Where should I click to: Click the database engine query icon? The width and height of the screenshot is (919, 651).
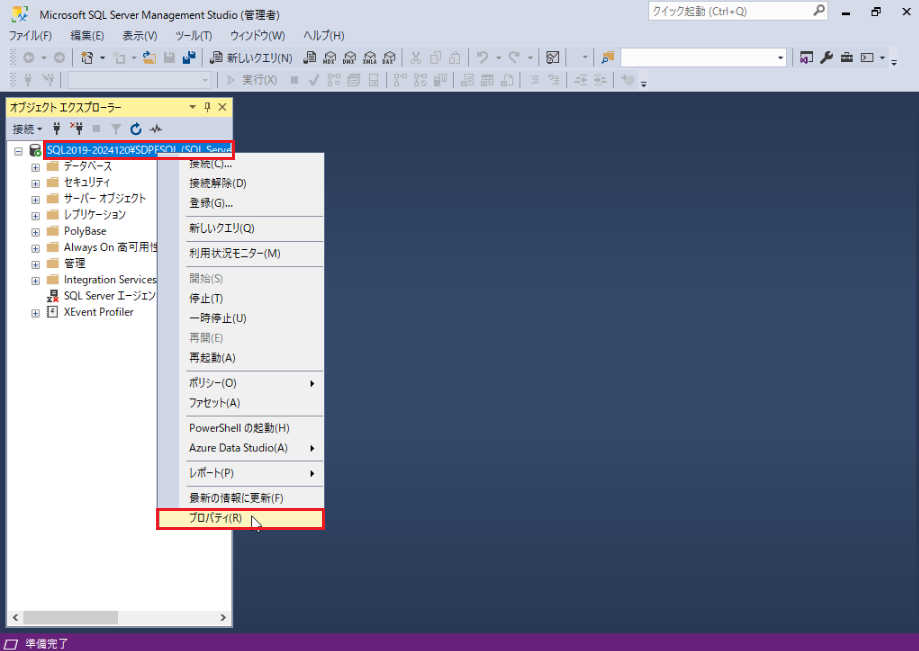pos(310,57)
